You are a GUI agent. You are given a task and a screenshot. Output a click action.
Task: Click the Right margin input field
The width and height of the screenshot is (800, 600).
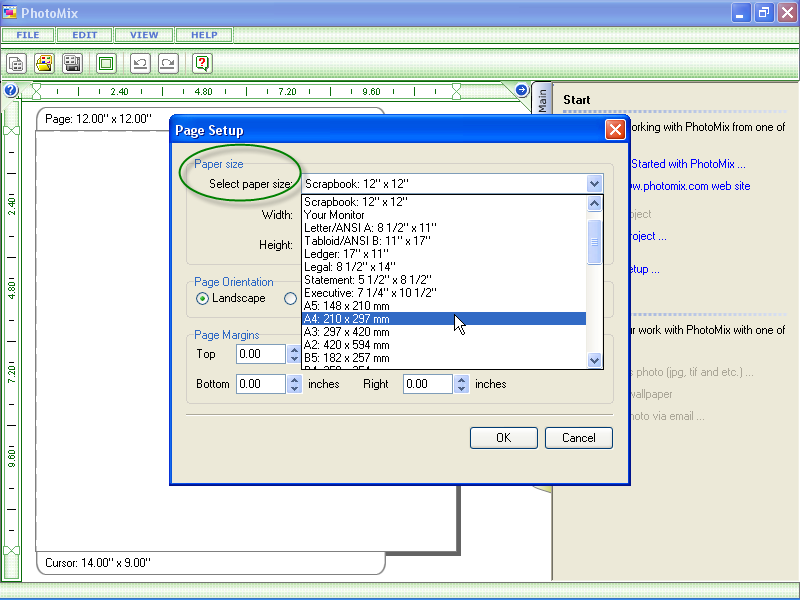point(428,384)
